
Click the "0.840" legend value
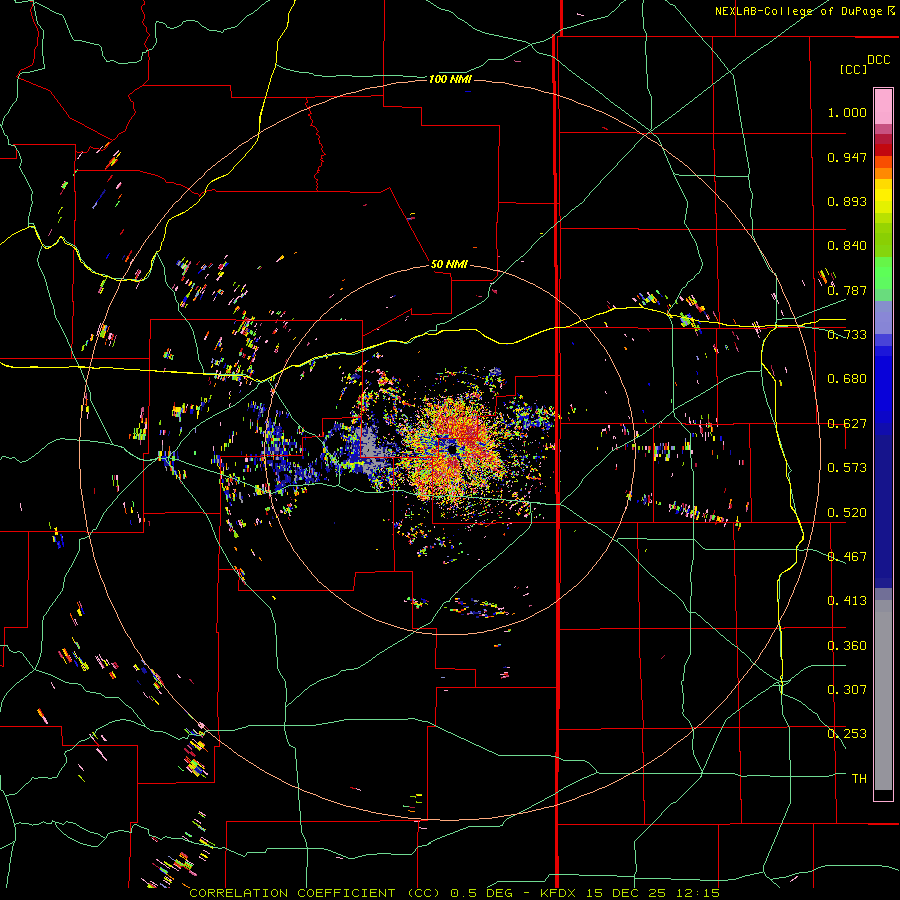click(847, 246)
